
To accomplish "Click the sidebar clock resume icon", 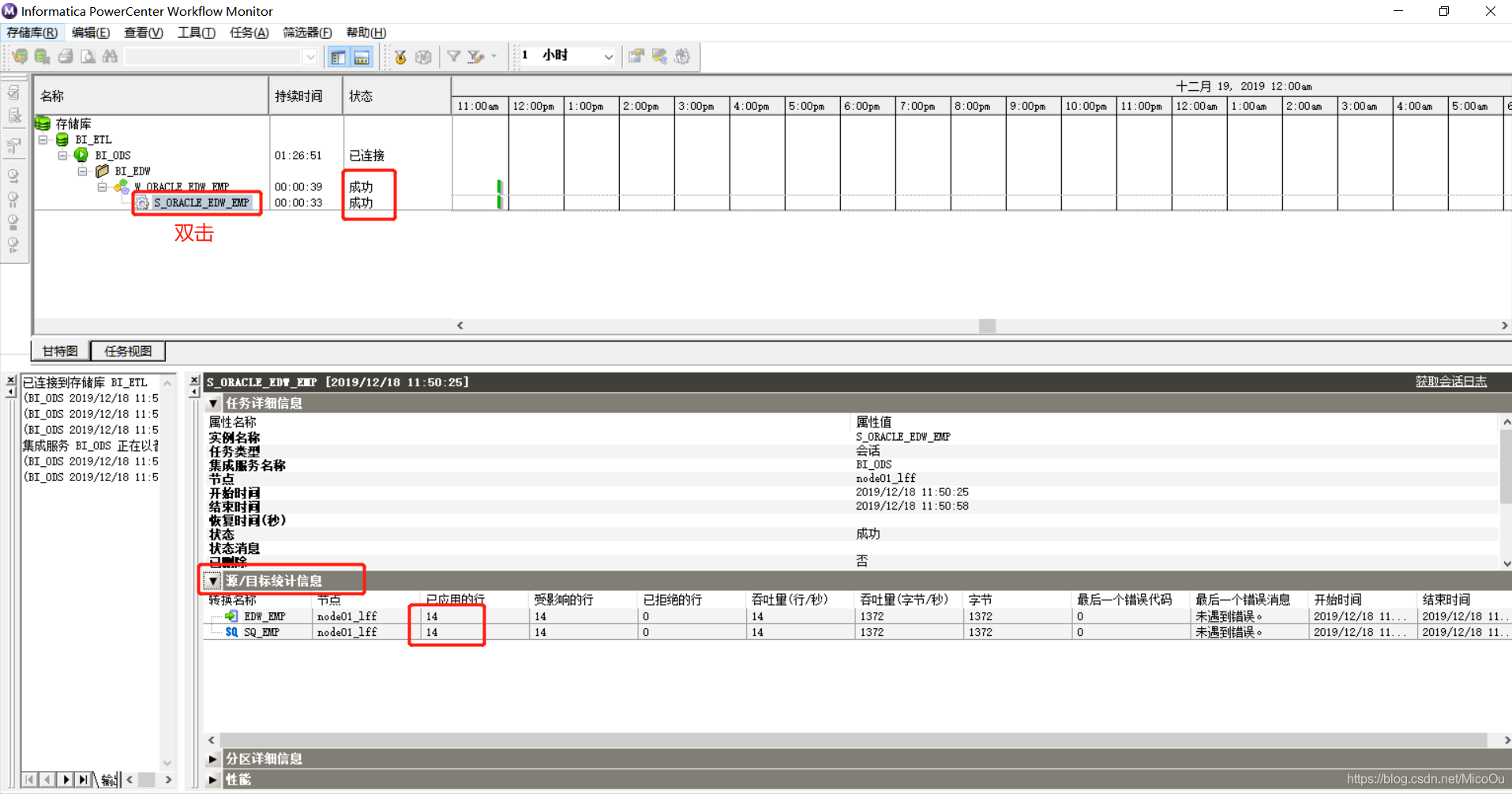I will [x=13, y=245].
